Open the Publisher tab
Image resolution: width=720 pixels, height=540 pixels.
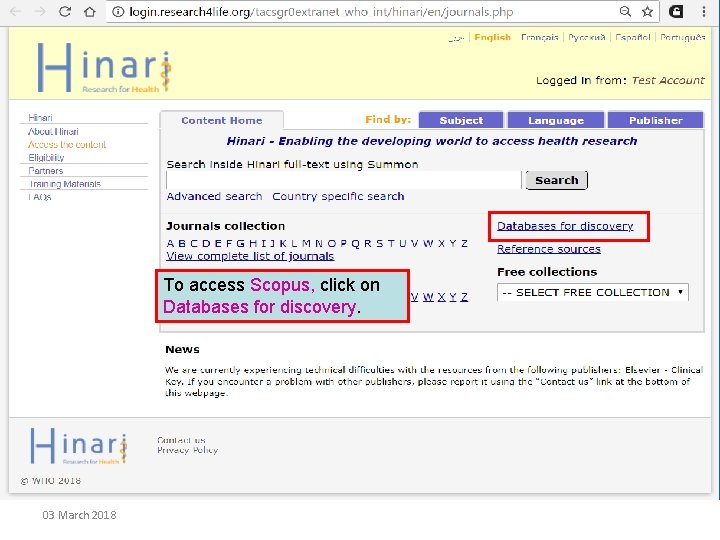(x=655, y=120)
